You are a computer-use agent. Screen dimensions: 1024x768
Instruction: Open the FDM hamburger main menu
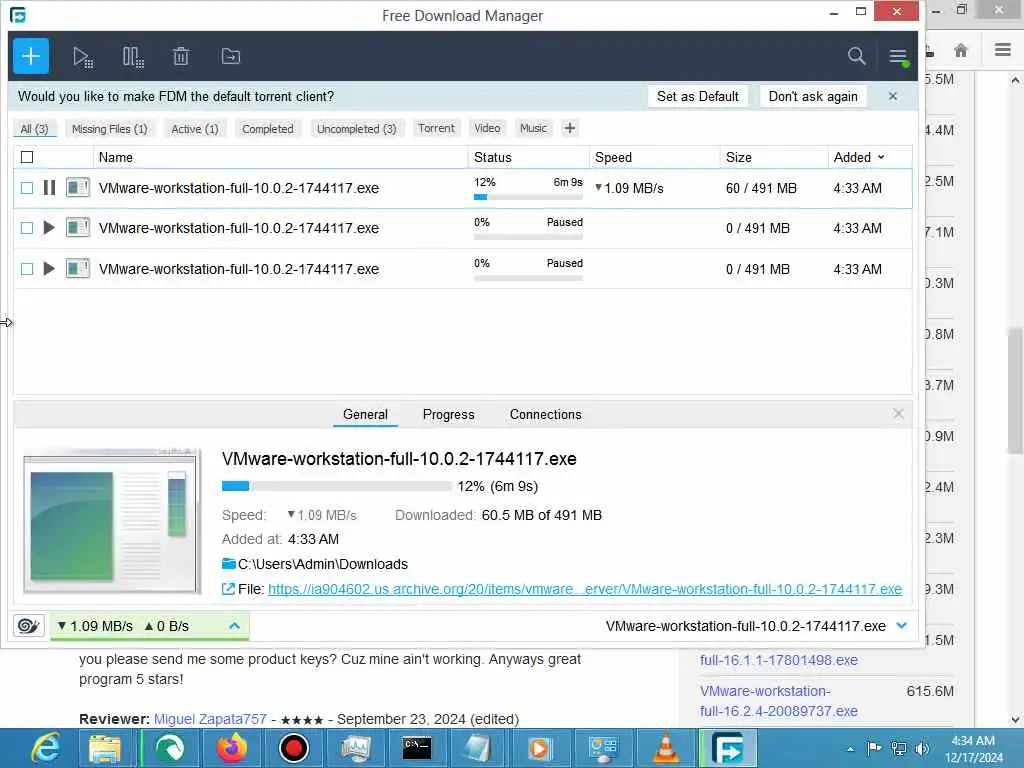[899, 57]
